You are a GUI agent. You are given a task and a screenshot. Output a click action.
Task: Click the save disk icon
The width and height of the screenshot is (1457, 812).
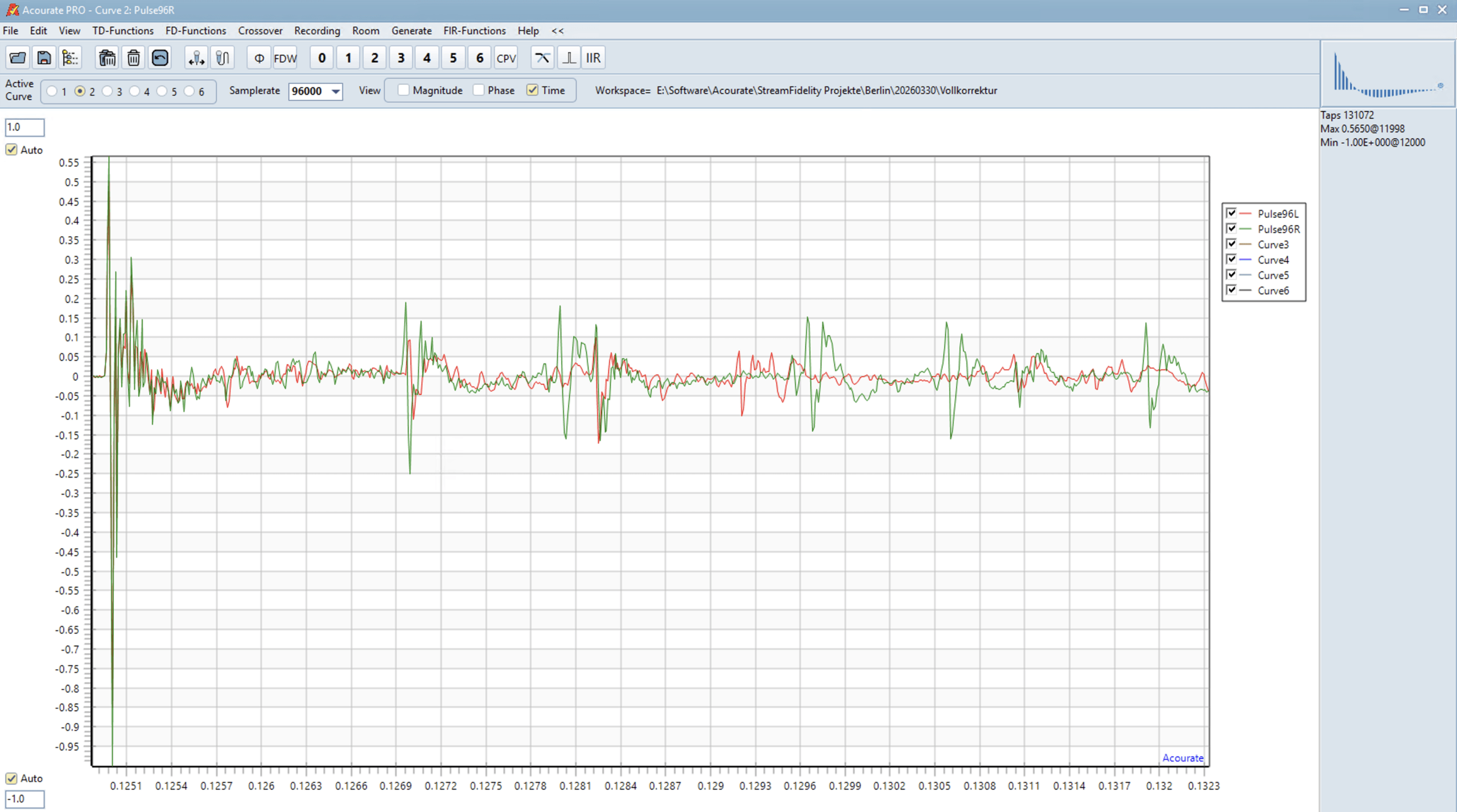tap(44, 57)
